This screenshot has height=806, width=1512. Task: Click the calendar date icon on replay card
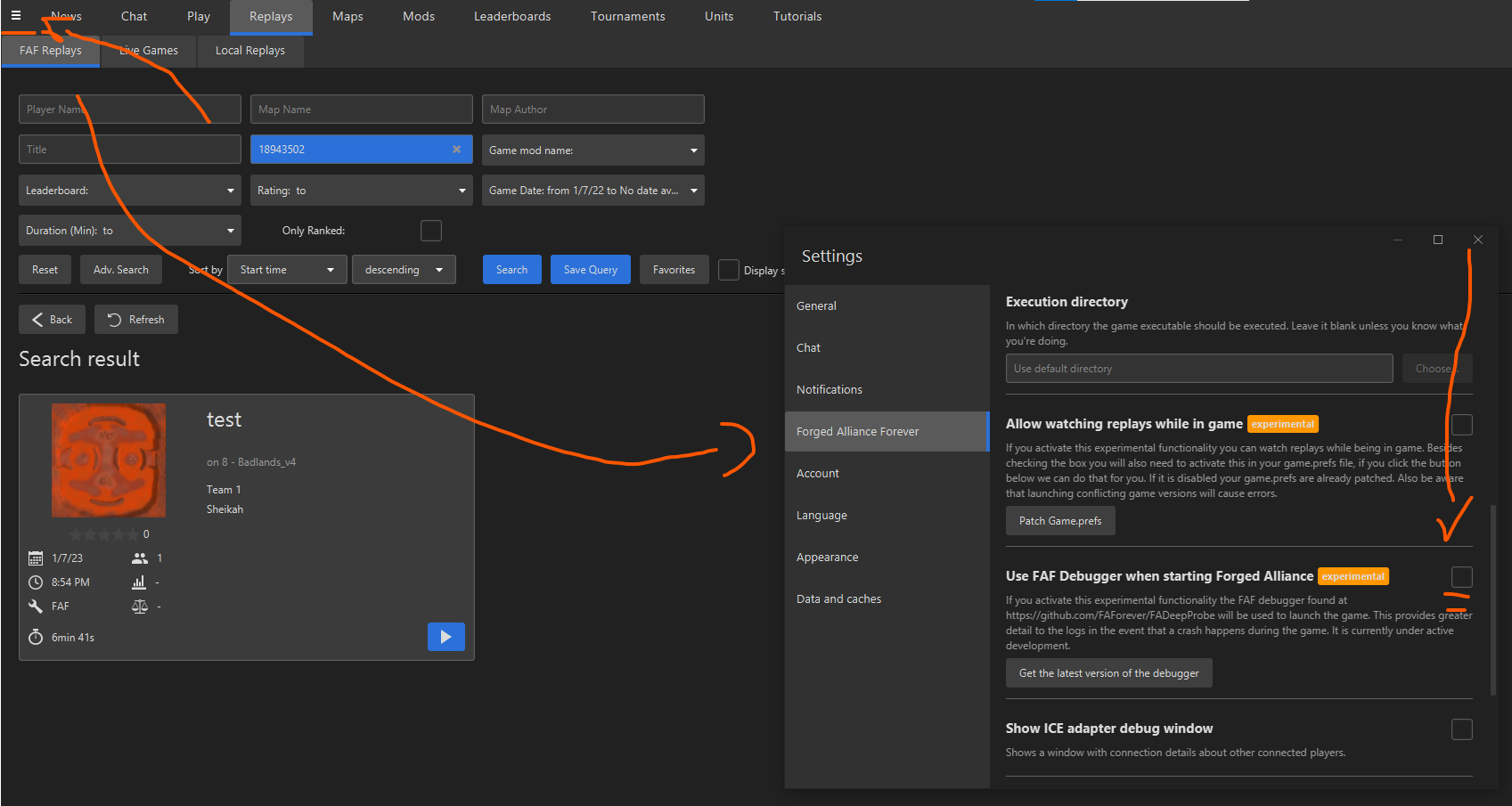point(36,558)
